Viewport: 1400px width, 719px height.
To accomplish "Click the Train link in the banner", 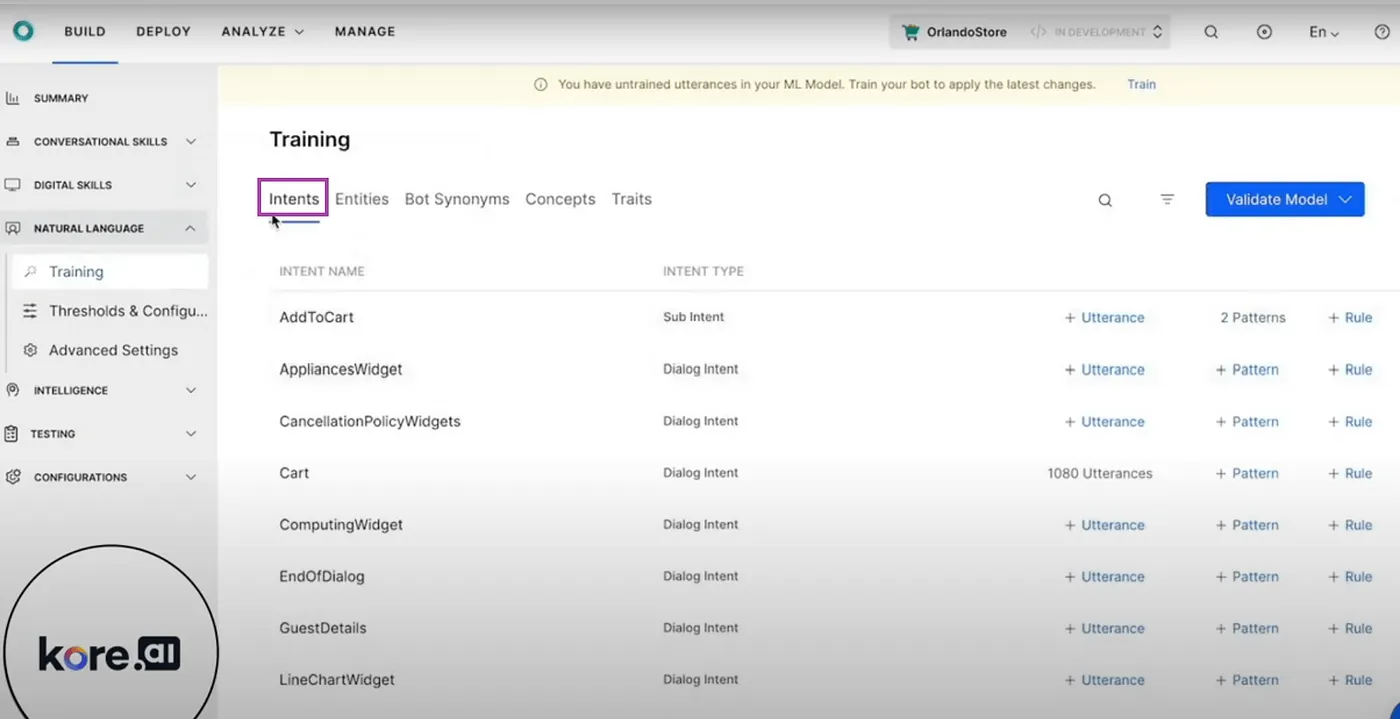I will click(x=1141, y=85).
